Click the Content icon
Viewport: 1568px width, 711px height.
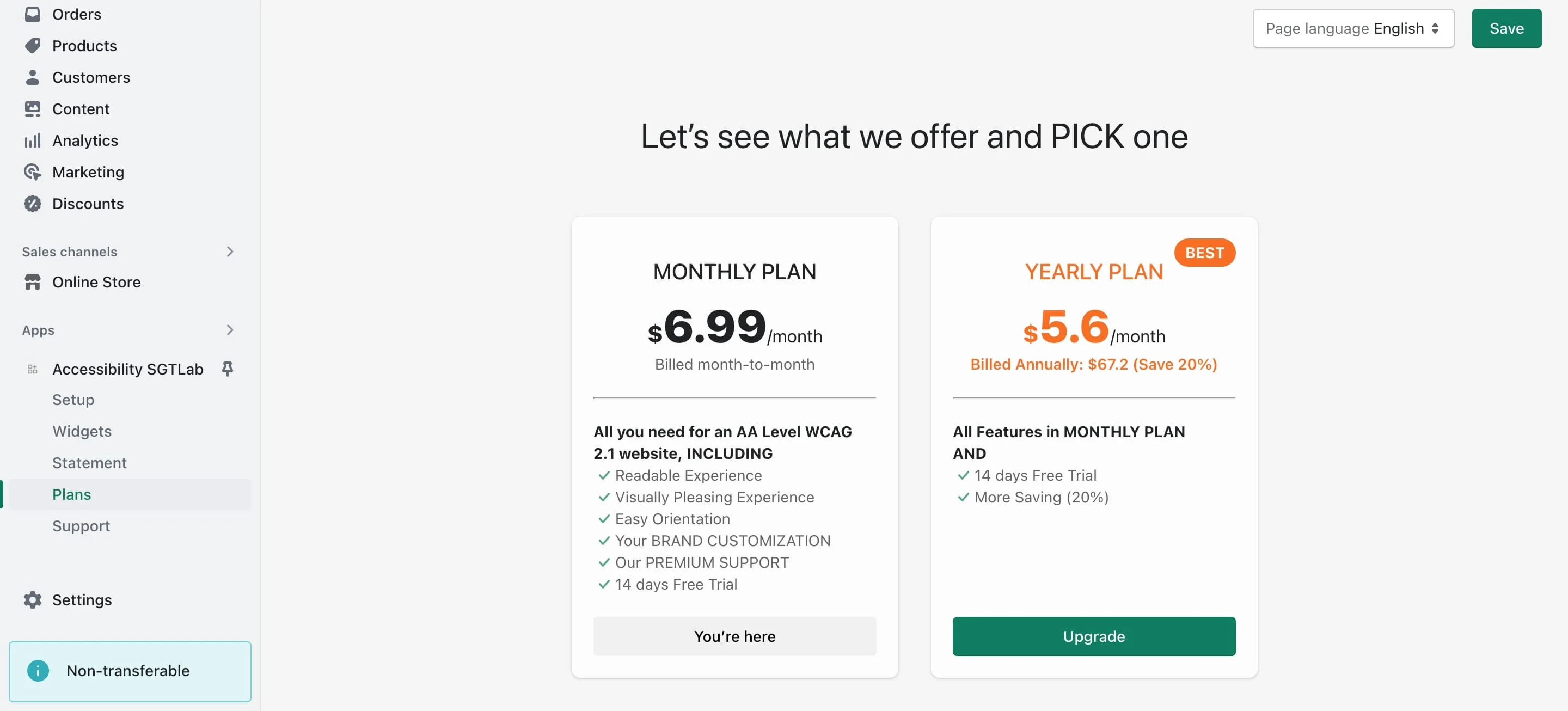click(x=33, y=108)
